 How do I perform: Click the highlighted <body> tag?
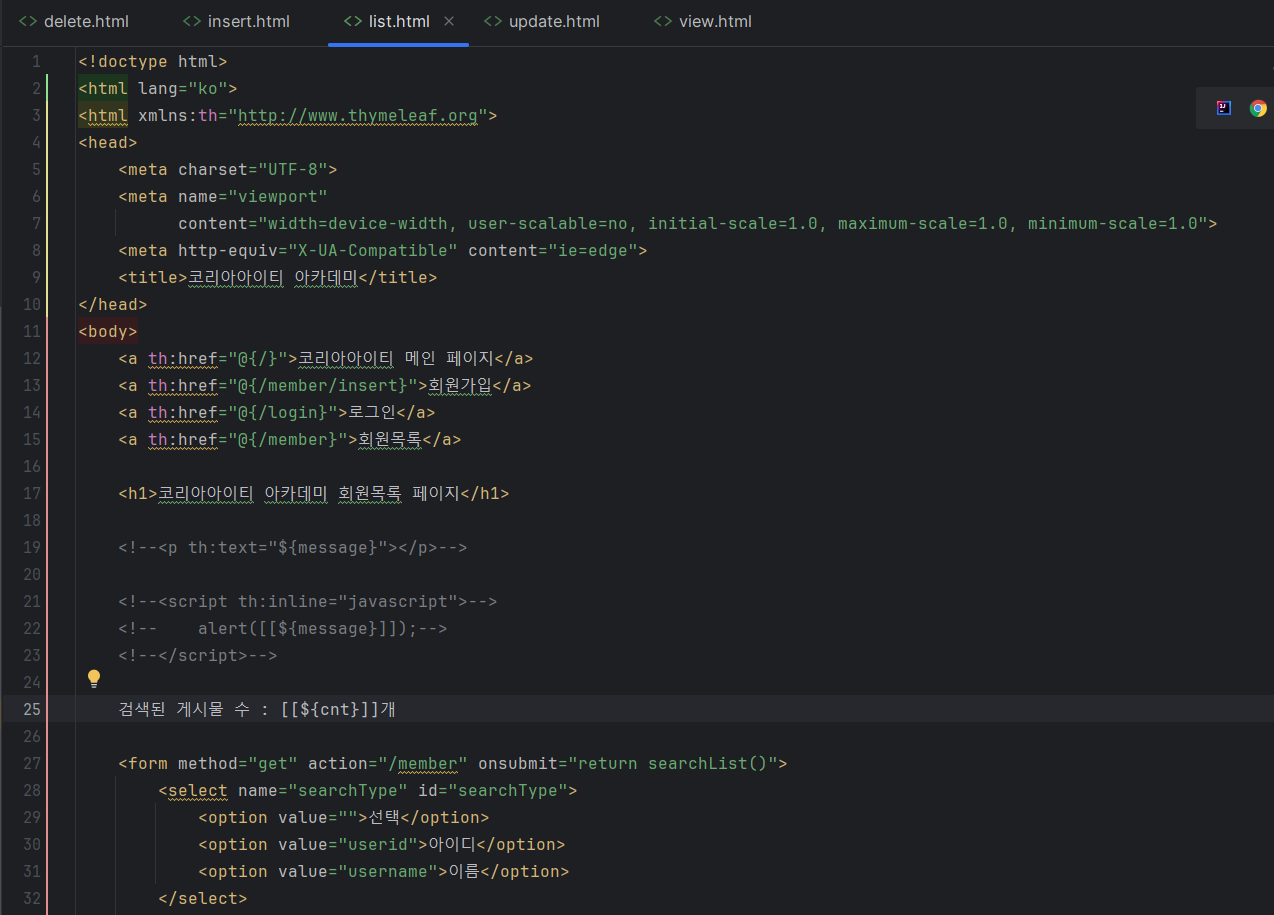108,331
